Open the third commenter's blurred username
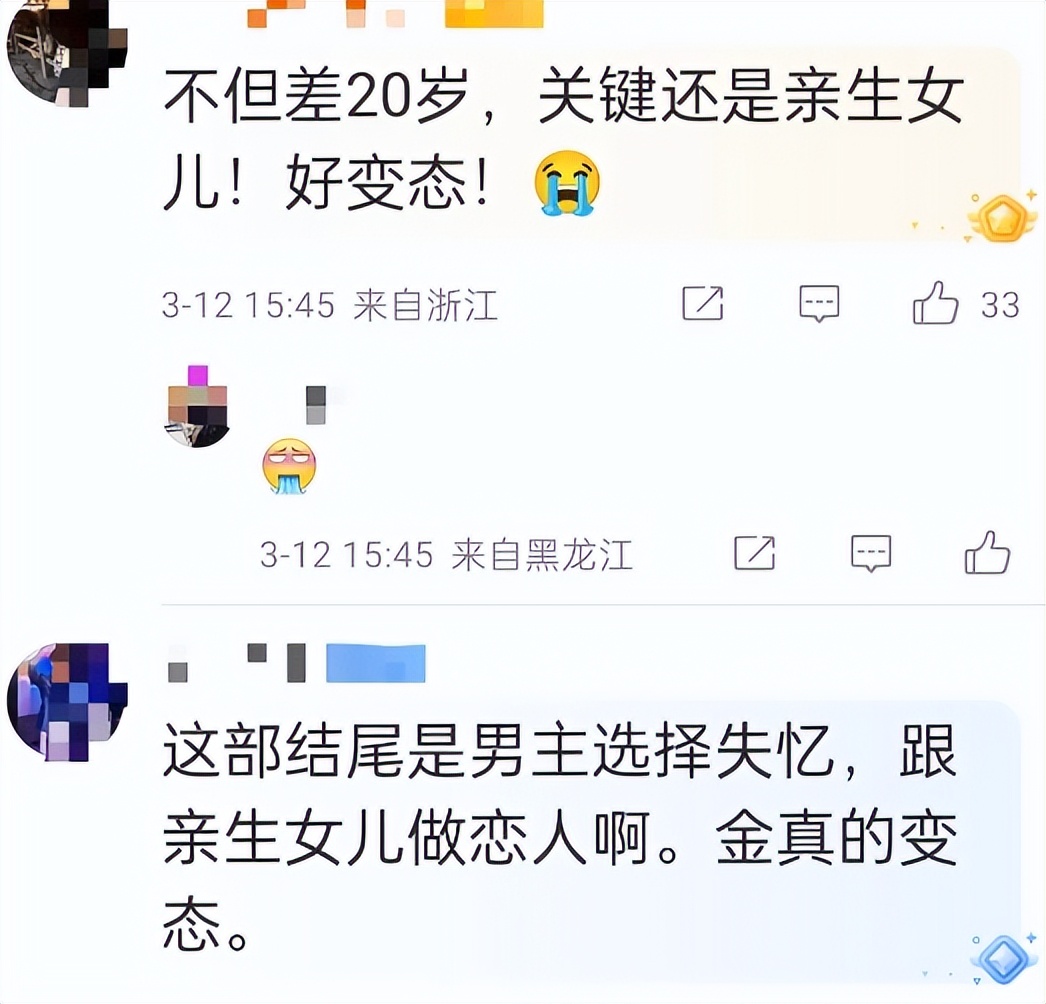 [237, 663]
